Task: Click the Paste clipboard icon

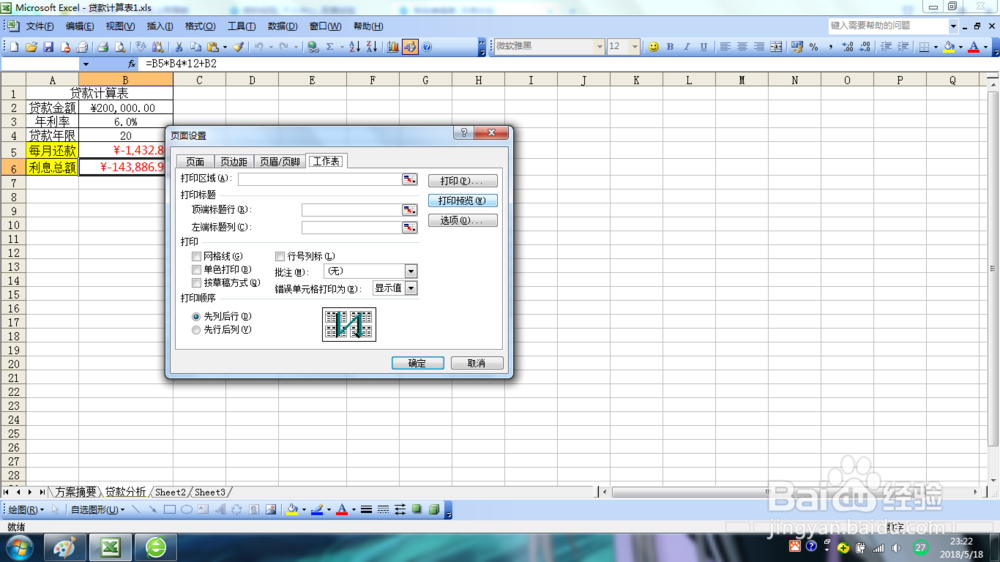Action: [x=213, y=47]
